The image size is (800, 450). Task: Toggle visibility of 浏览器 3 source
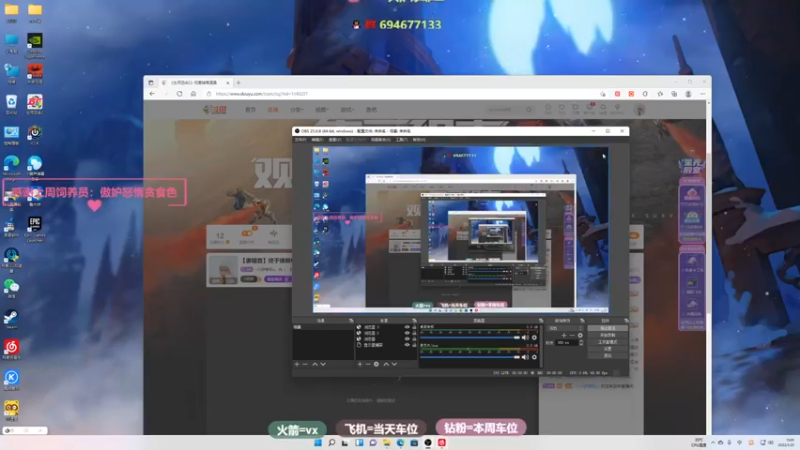tap(407, 327)
